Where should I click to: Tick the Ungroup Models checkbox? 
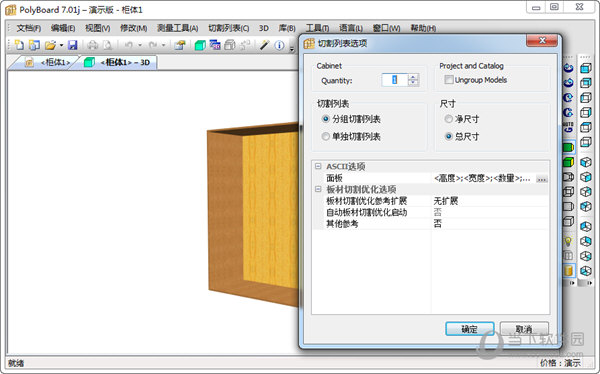(x=449, y=80)
